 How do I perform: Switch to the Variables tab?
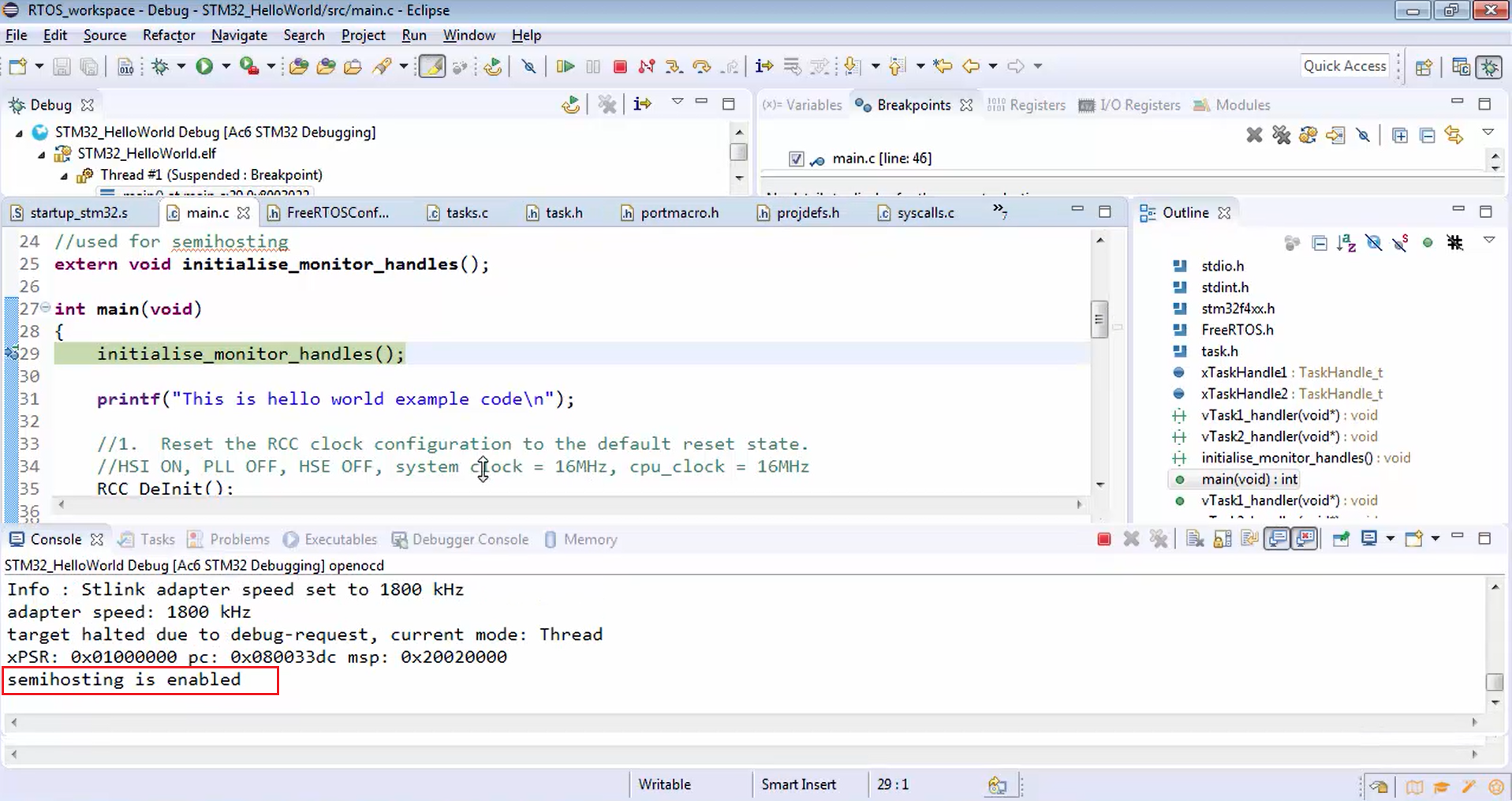coord(803,105)
